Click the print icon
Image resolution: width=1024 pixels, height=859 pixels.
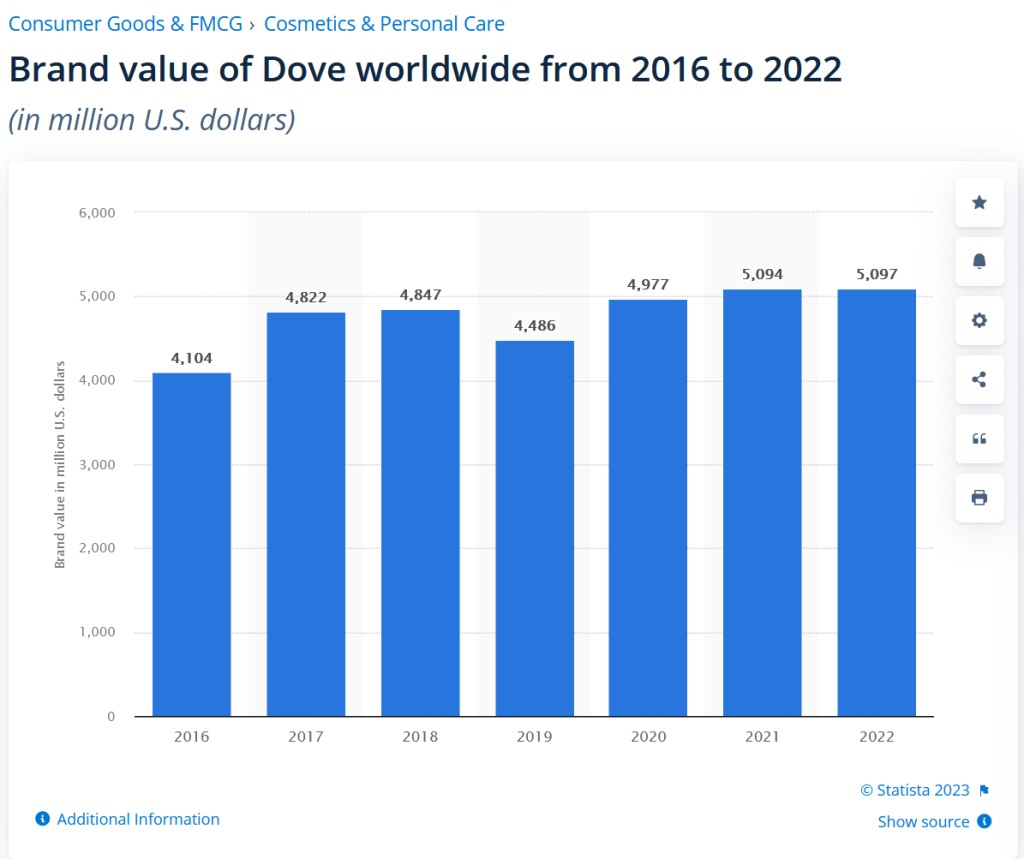979,498
